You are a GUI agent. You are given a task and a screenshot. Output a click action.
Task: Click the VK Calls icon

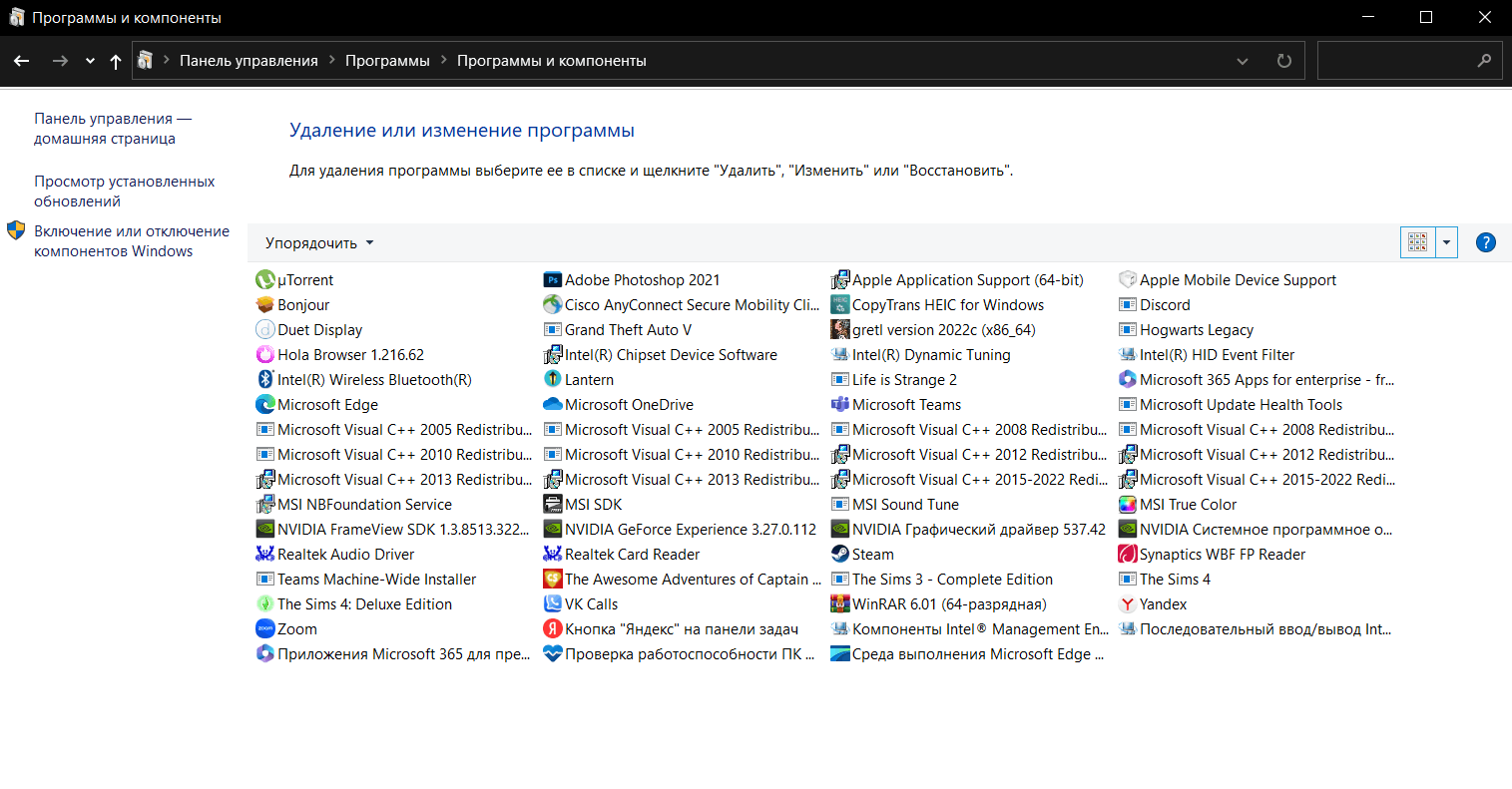(x=552, y=604)
